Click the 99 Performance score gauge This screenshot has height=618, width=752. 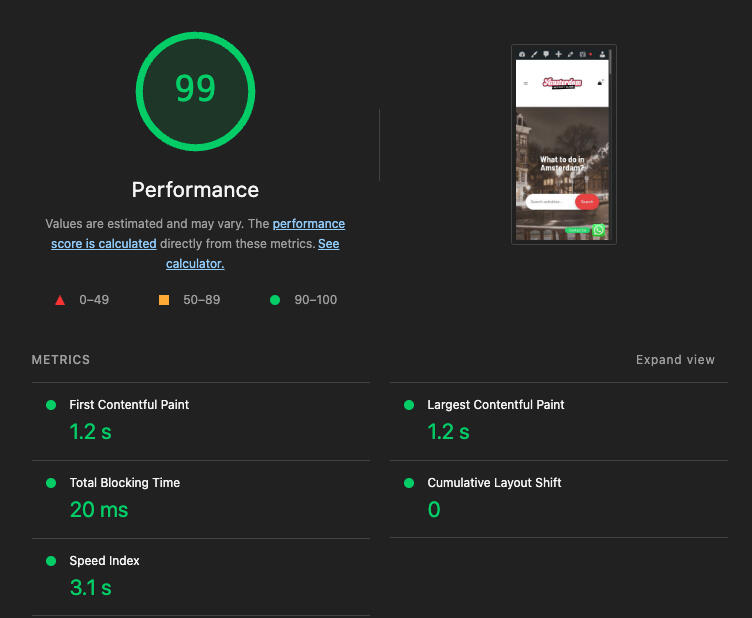(196, 90)
